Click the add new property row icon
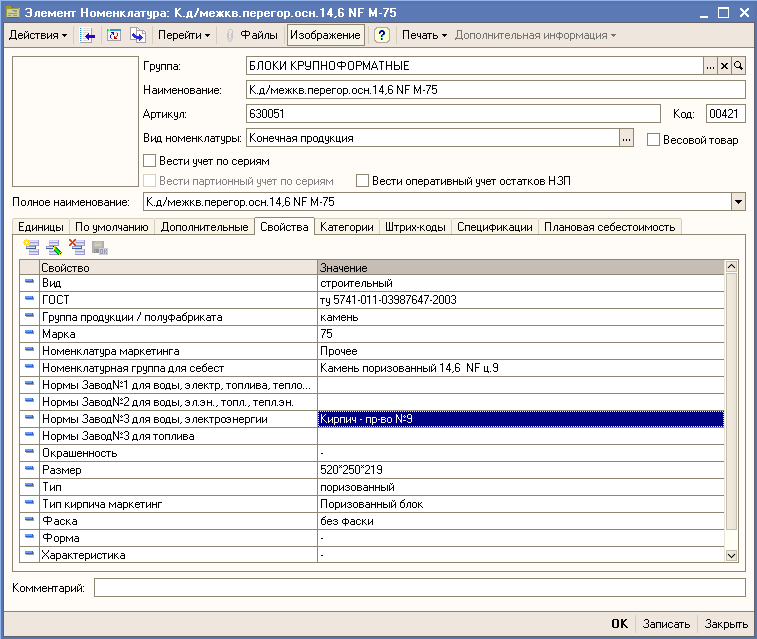757x639 pixels. coord(31,248)
